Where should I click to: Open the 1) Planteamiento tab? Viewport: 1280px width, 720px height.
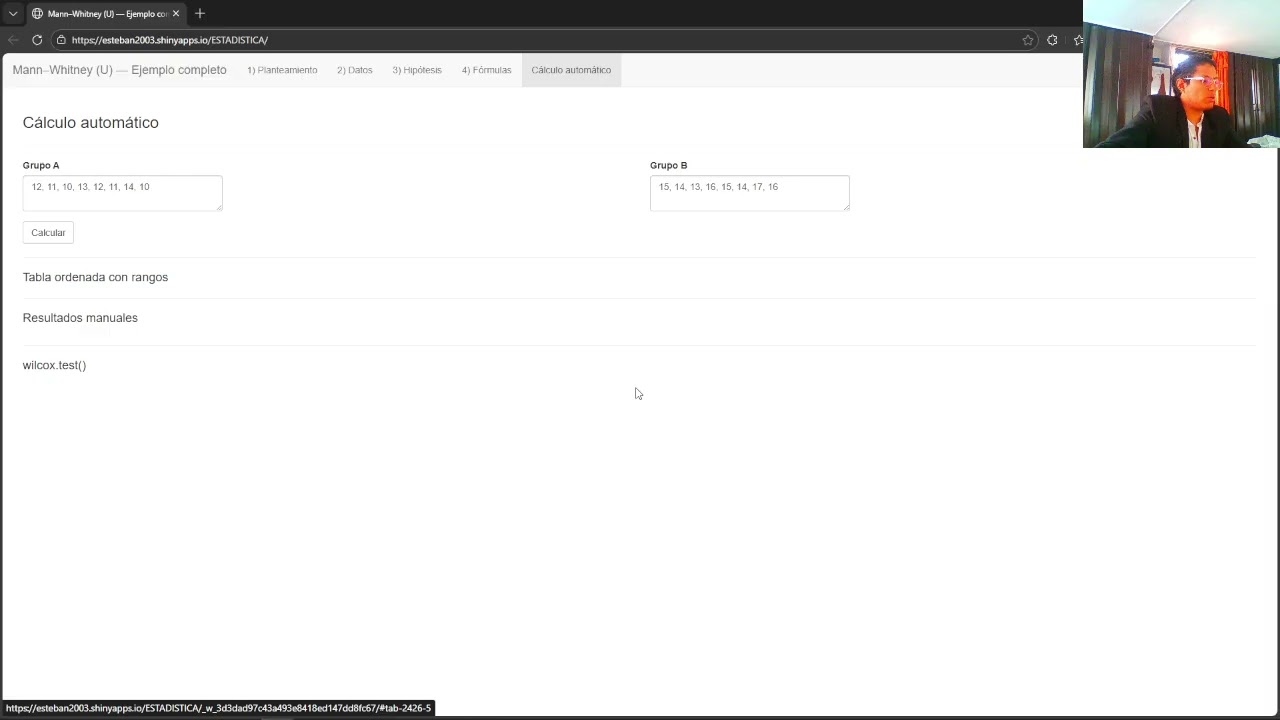click(282, 70)
